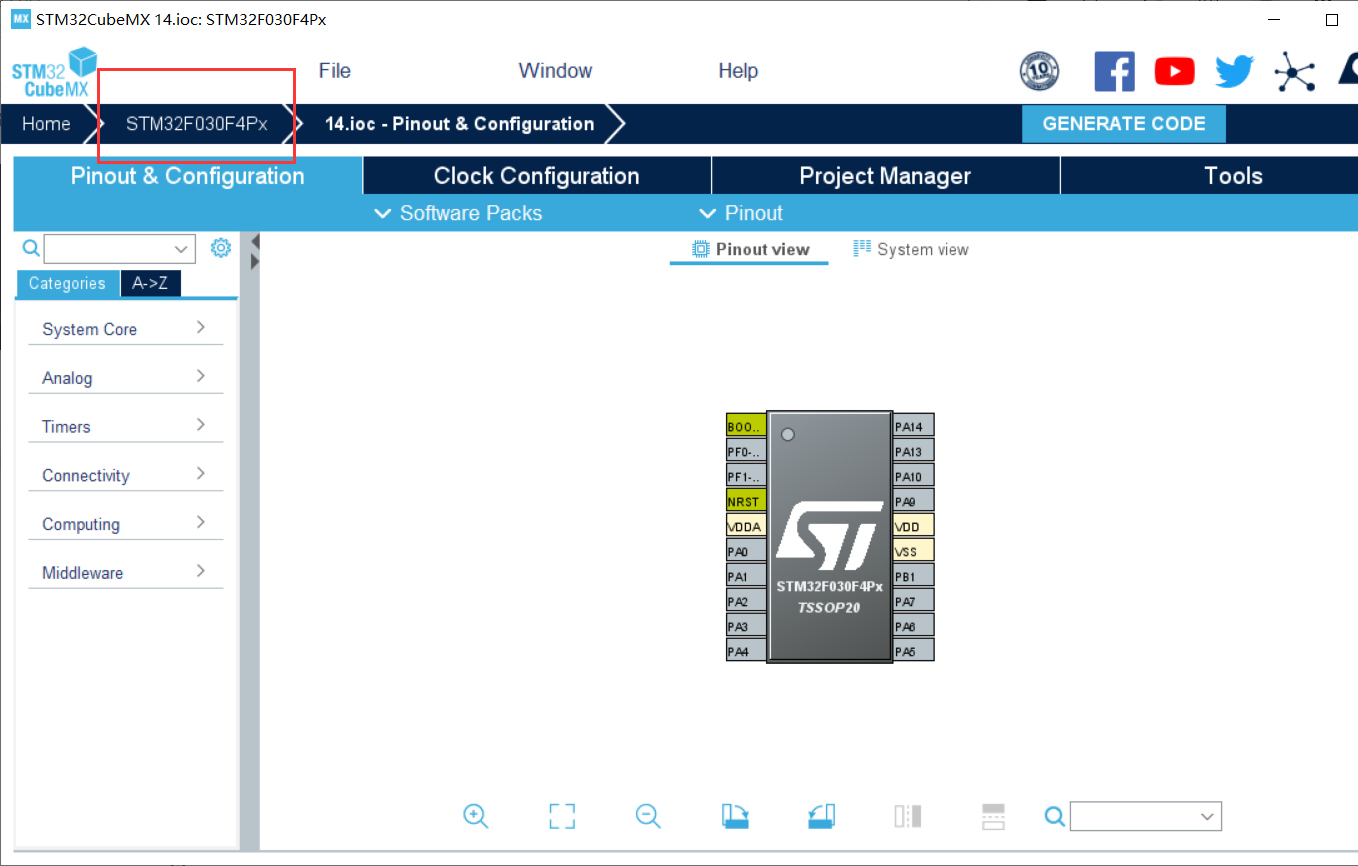Click the 10 years anniversary badge icon

click(x=1039, y=71)
